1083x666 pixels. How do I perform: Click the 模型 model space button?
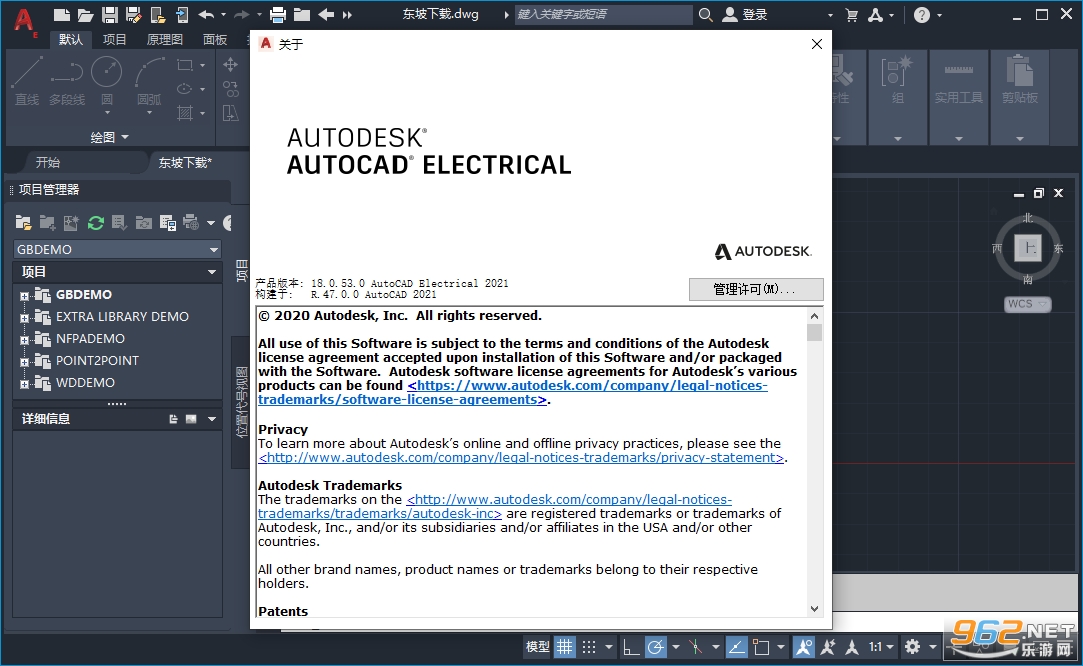pos(537,647)
